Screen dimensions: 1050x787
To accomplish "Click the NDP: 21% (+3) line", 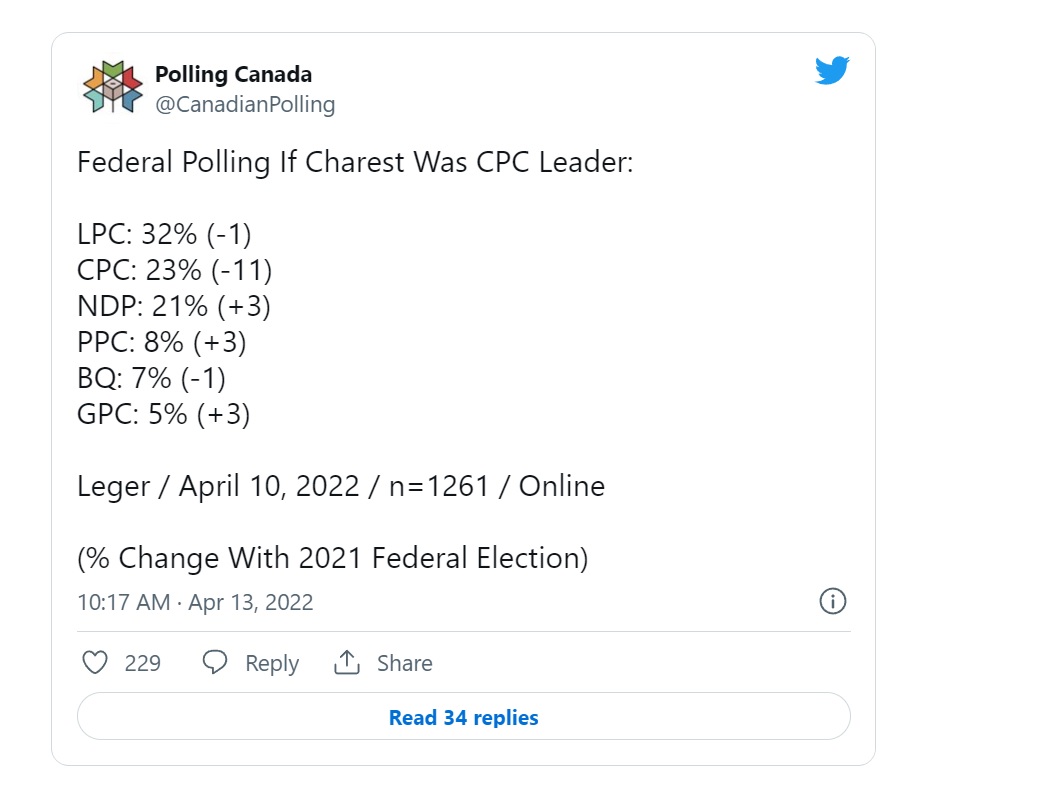I will [x=174, y=307].
